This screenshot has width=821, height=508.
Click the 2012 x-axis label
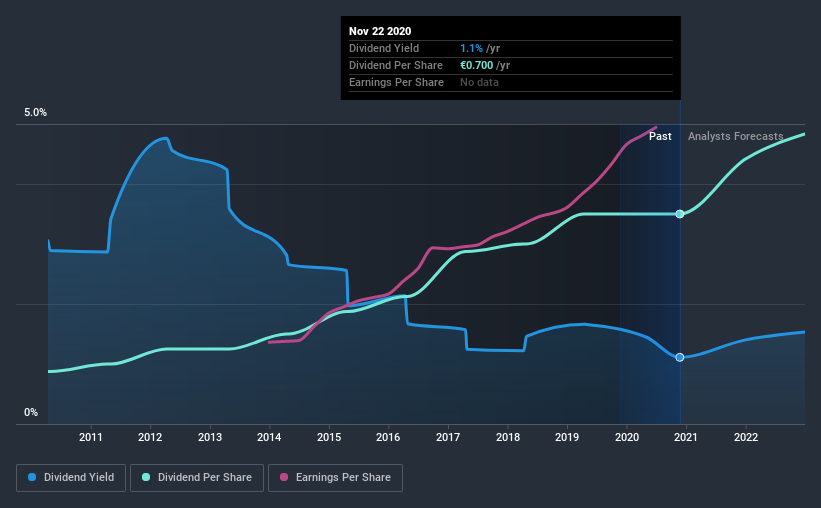point(150,437)
